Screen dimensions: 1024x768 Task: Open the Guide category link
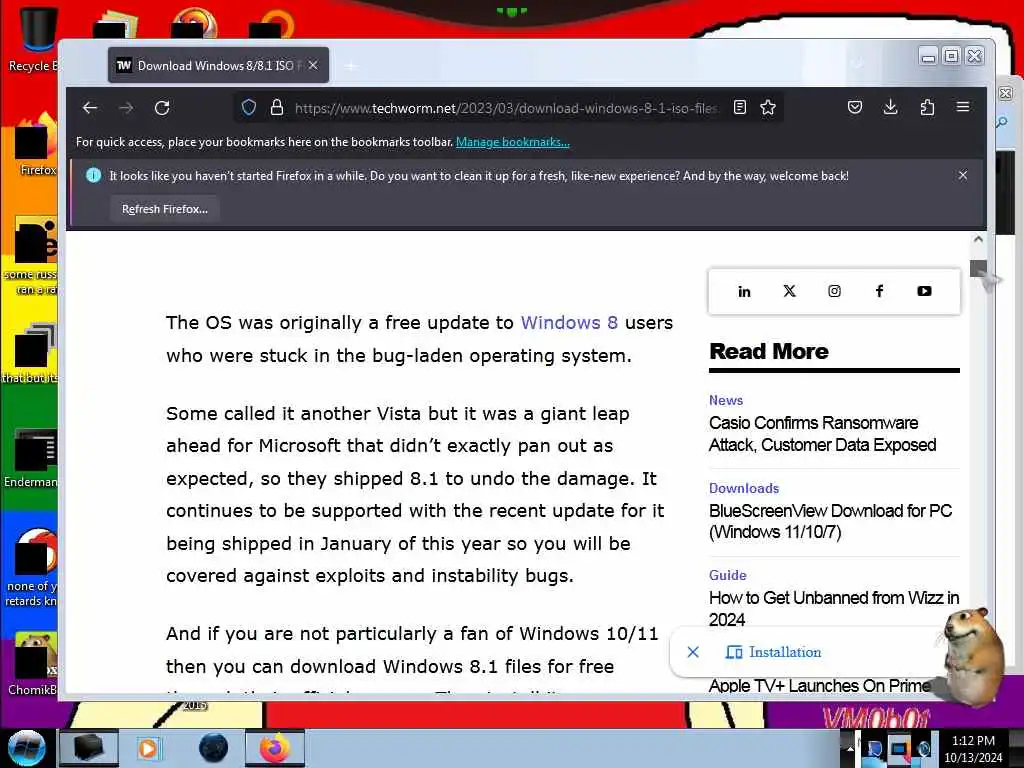[728, 575]
